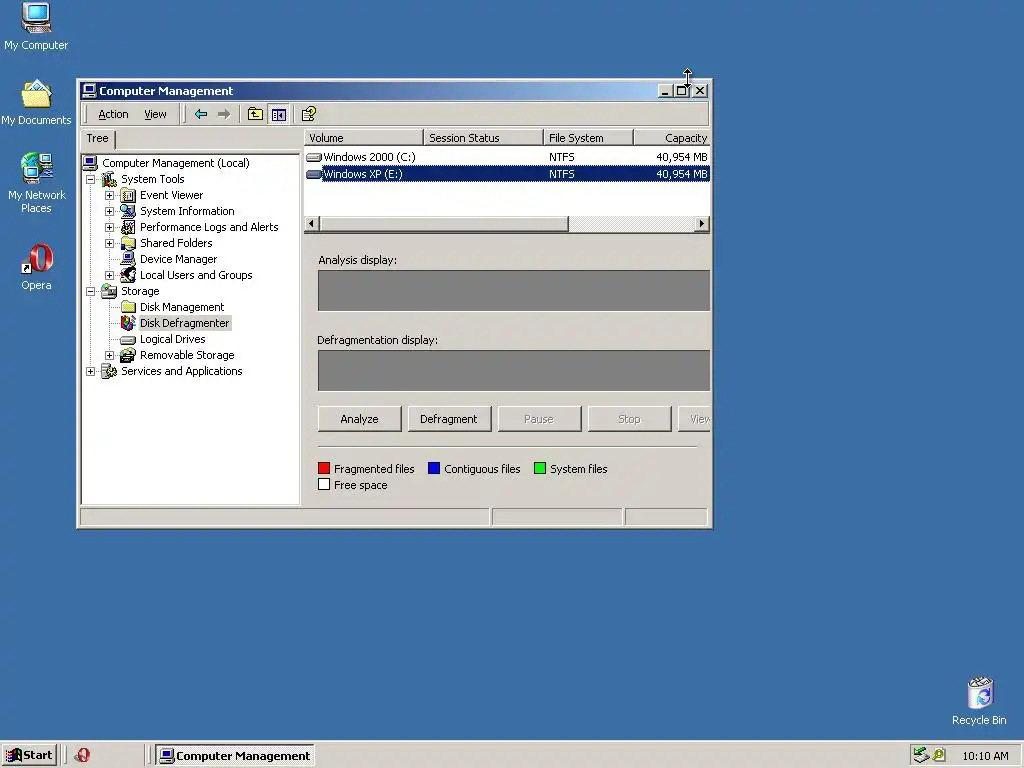1024x768 pixels.
Task: Click the volume list horizontal scrollbar thumb
Action: point(443,224)
